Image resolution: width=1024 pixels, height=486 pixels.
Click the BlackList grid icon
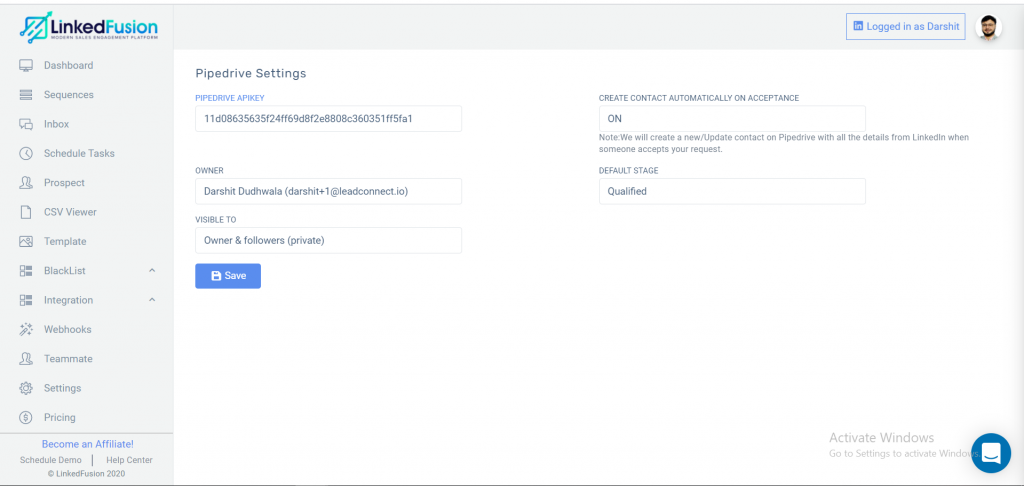(26, 270)
